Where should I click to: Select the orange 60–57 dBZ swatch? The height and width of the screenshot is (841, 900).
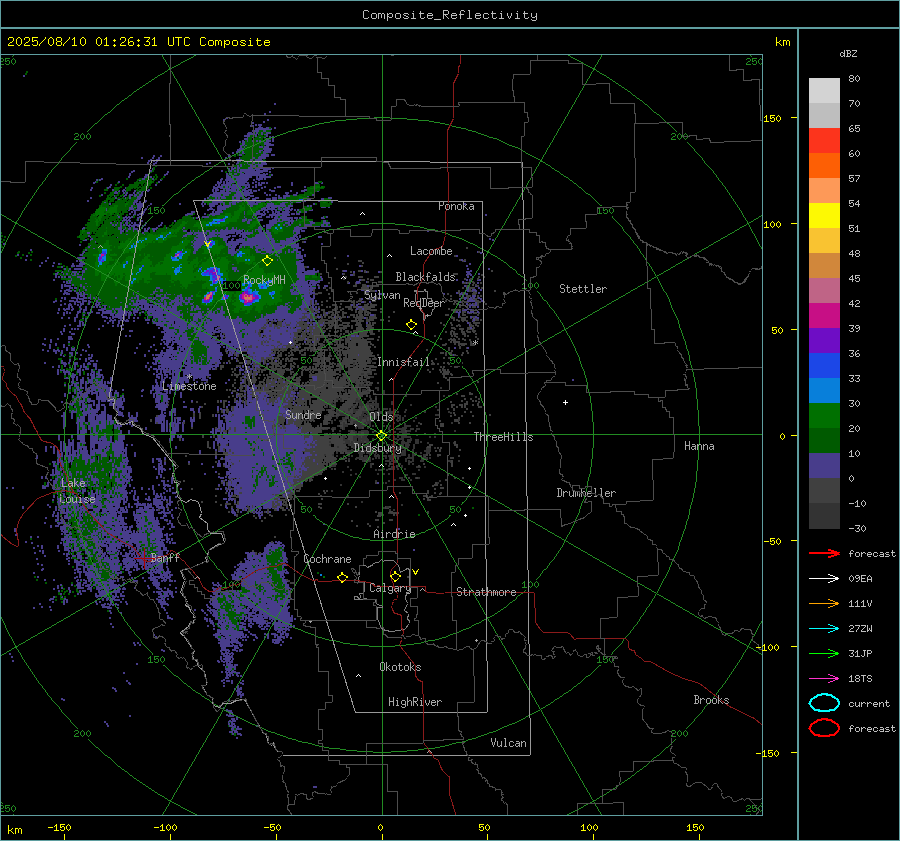[824, 166]
